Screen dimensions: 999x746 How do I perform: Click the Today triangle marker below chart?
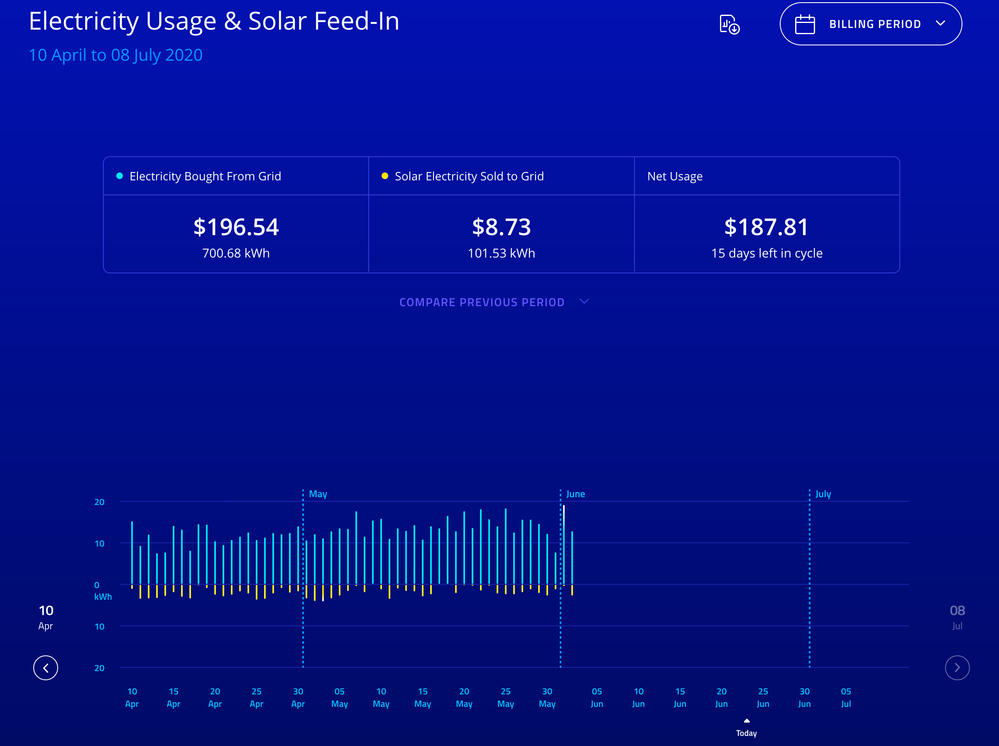click(x=746, y=721)
